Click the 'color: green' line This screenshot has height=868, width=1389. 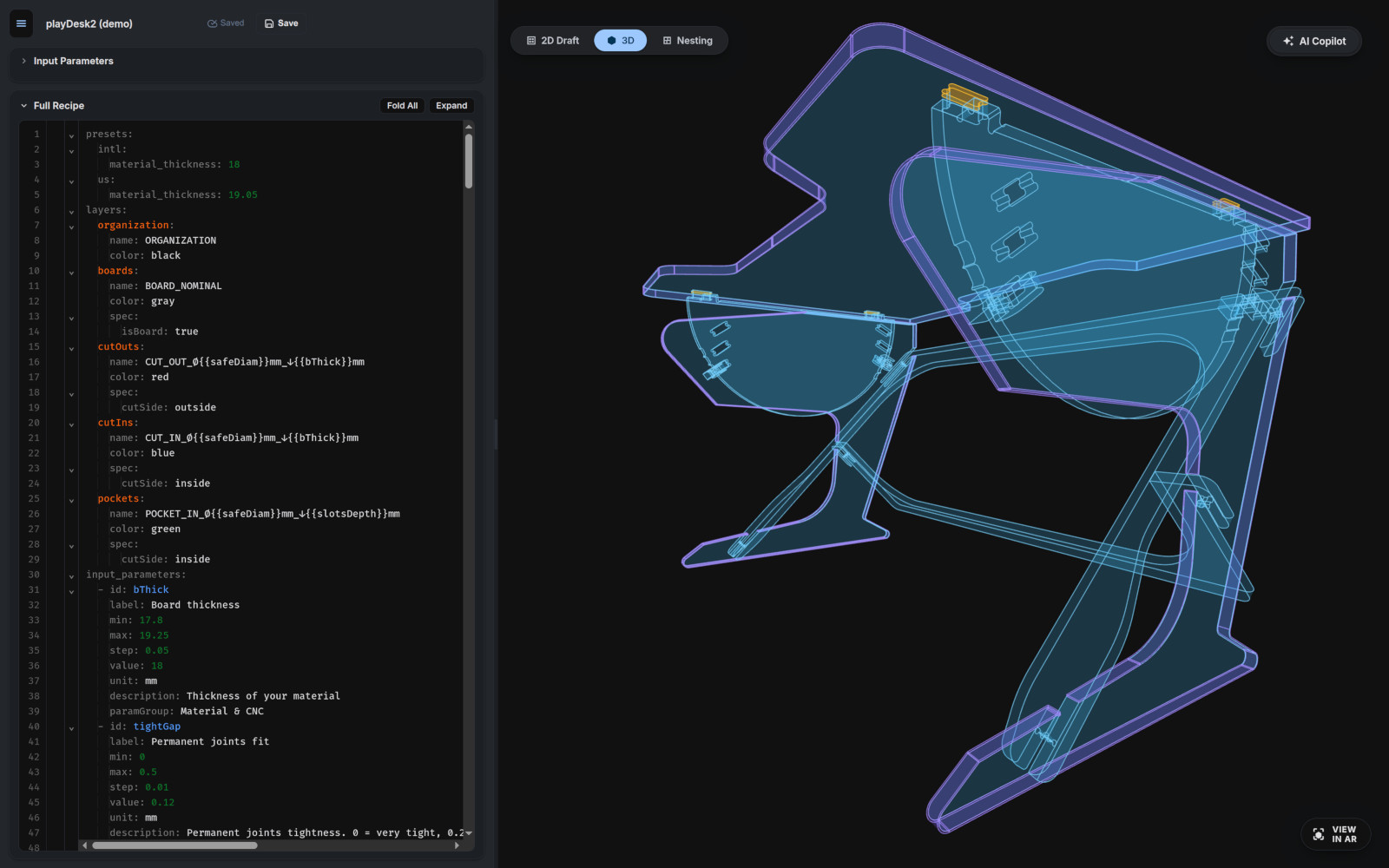145,529
